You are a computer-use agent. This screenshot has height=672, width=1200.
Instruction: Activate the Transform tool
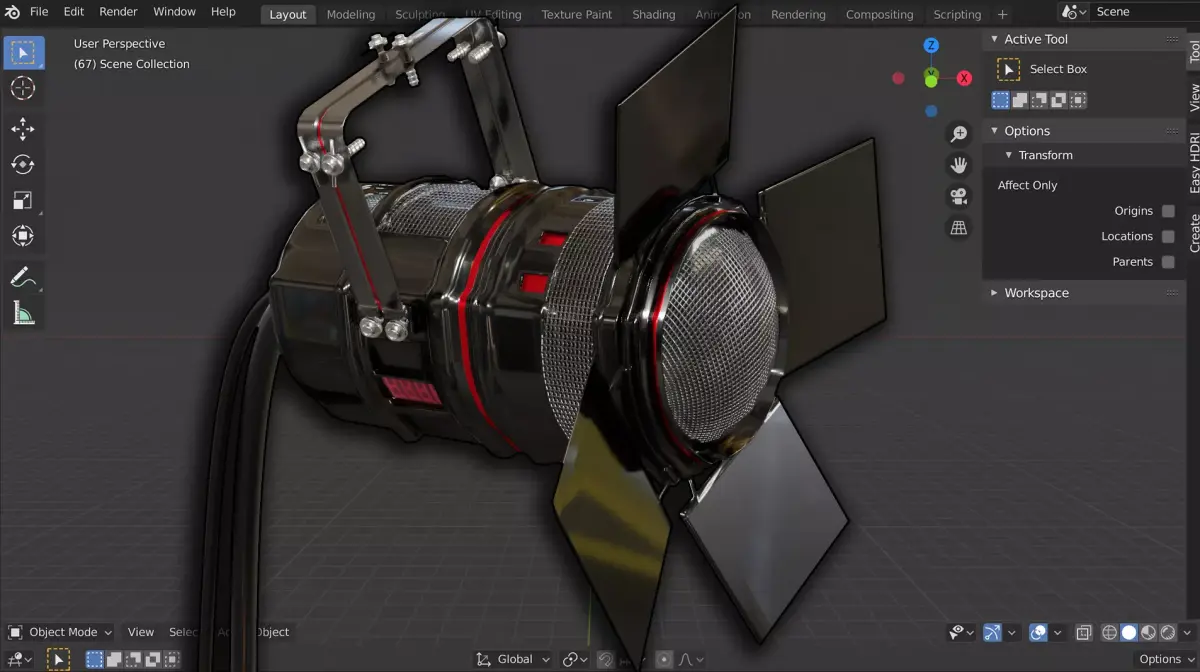pyautogui.click(x=24, y=236)
